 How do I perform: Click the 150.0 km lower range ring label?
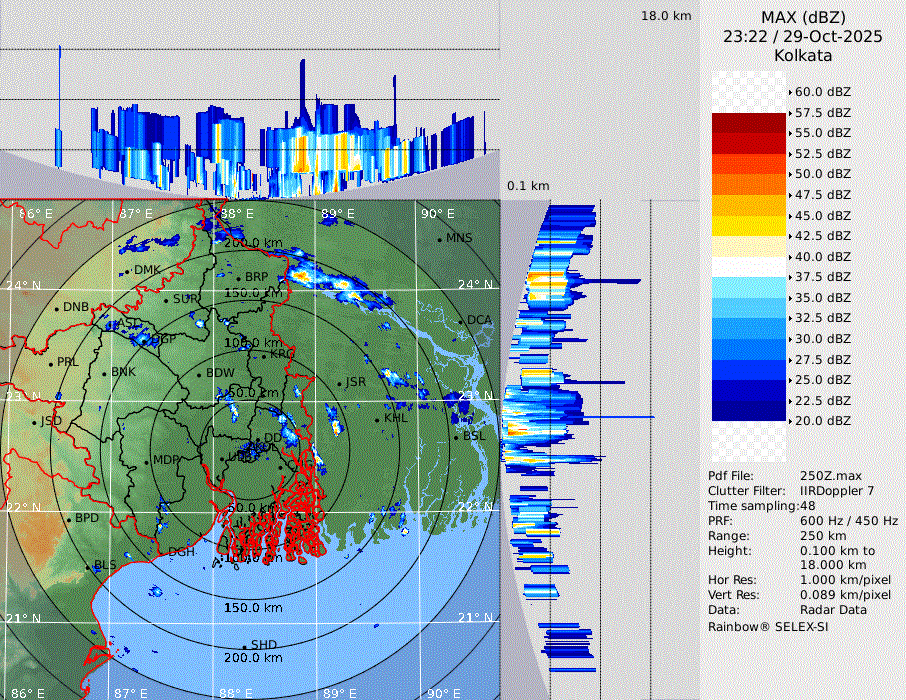click(252, 608)
